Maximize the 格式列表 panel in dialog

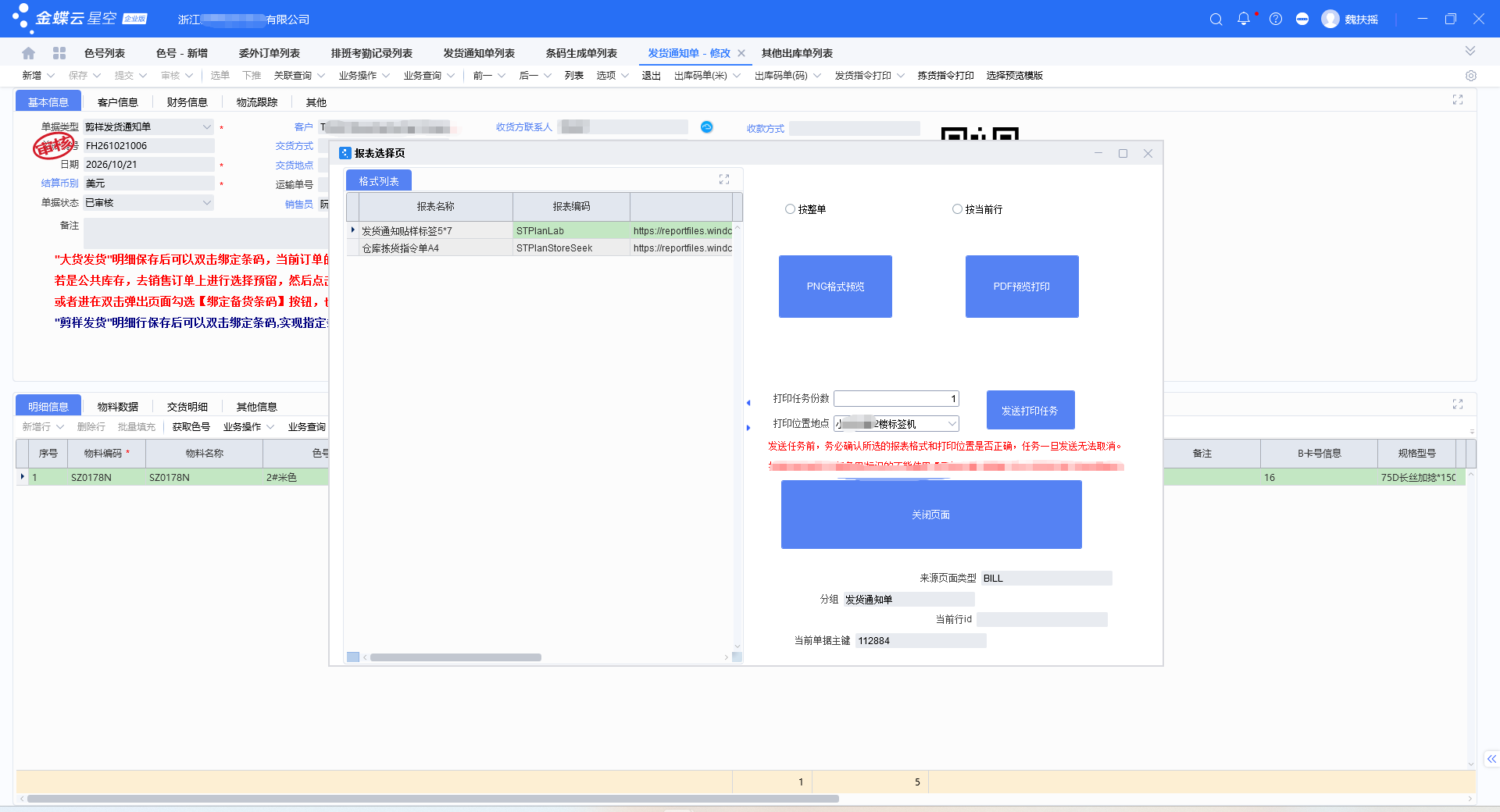point(724,180)
